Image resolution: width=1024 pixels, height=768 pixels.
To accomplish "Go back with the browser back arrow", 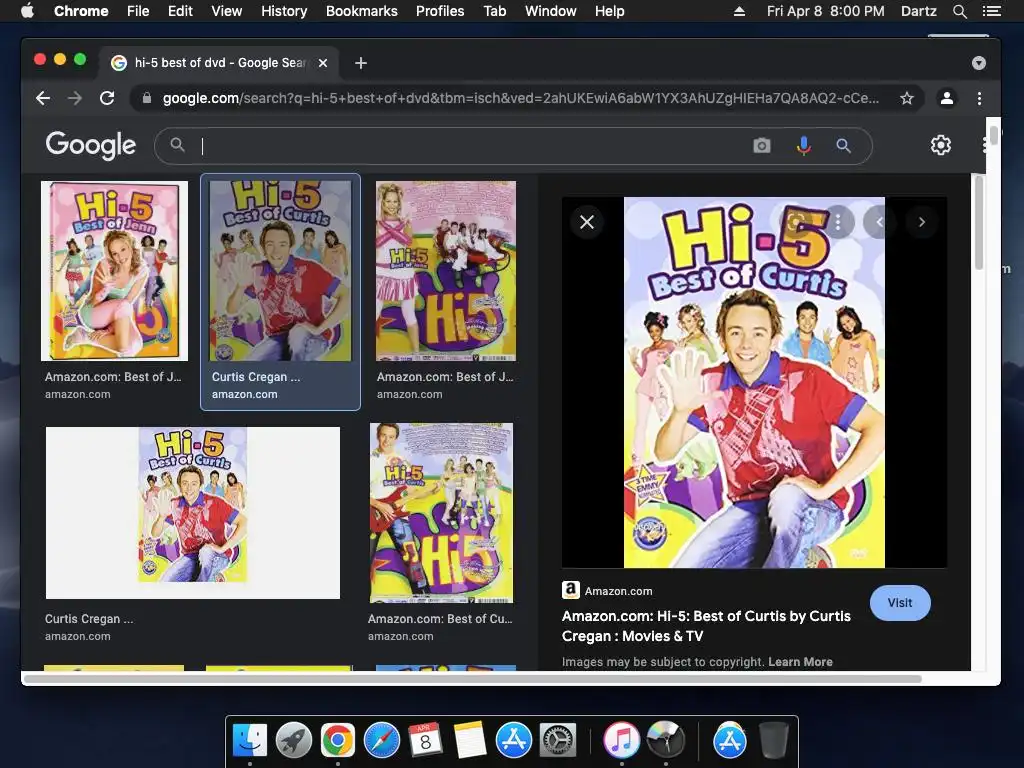I will 43,98.
